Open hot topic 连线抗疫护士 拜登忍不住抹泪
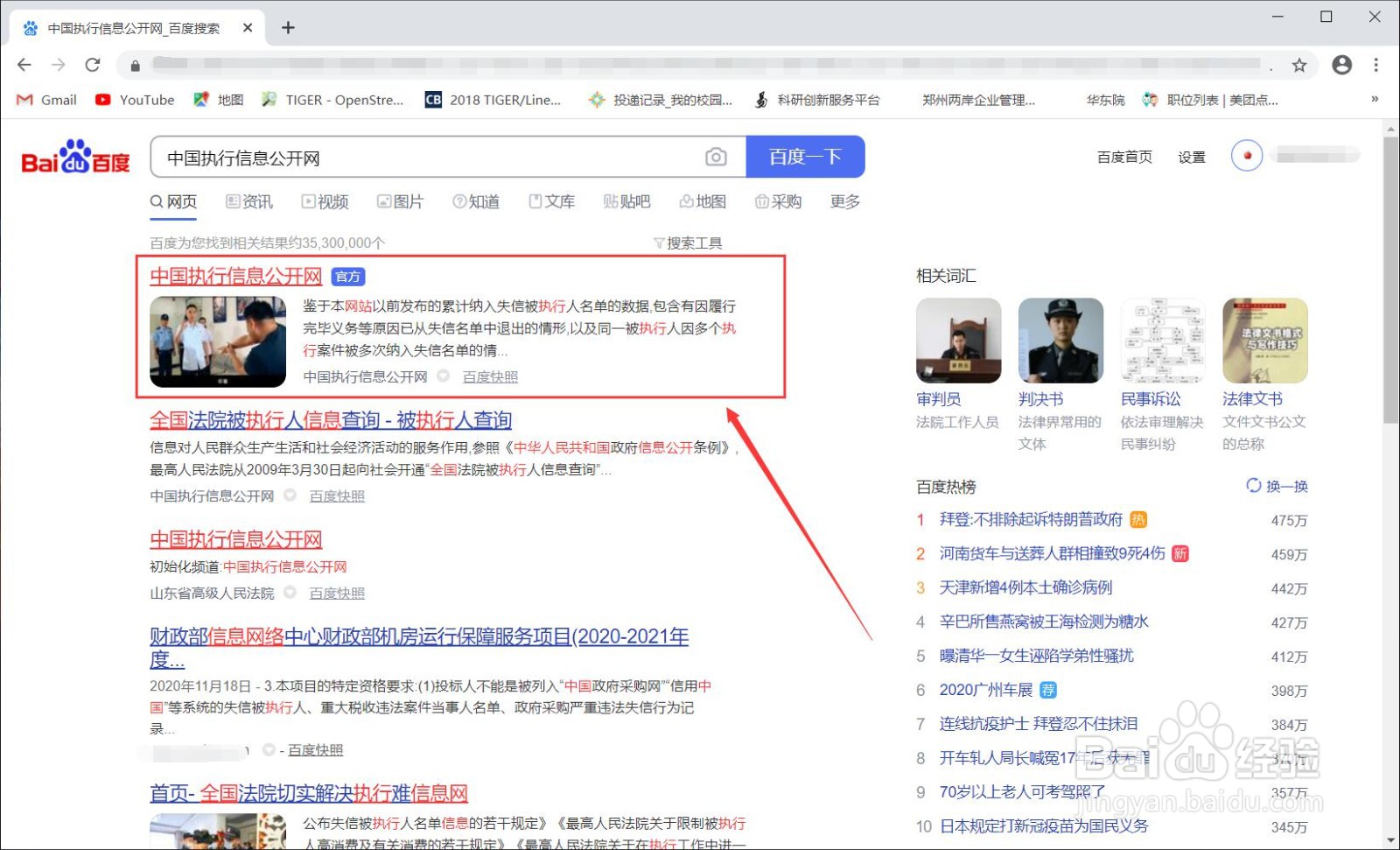This screenshot has height=850, width=1400. point(1039,724)
